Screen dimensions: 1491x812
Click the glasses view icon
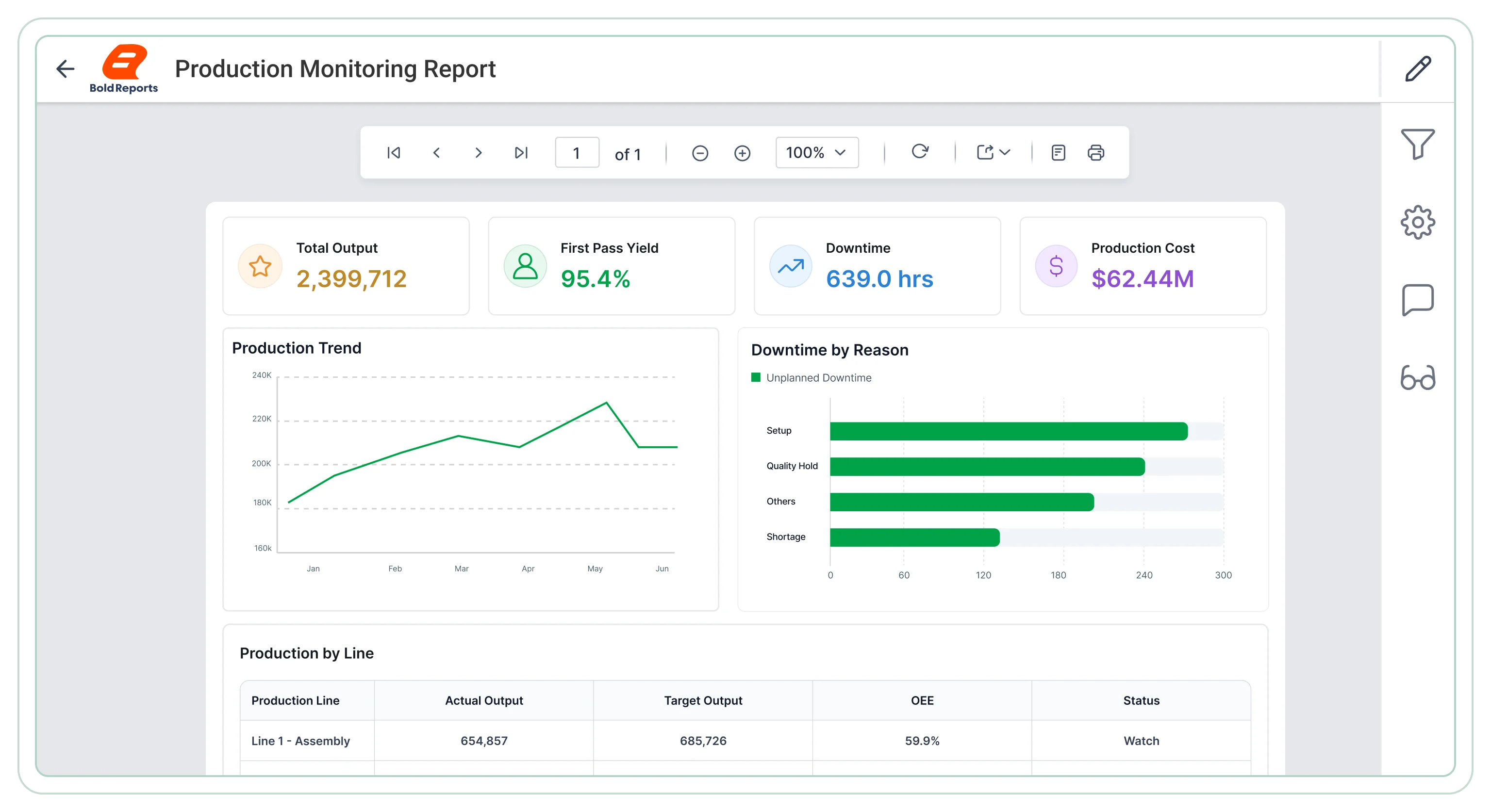1418,378
